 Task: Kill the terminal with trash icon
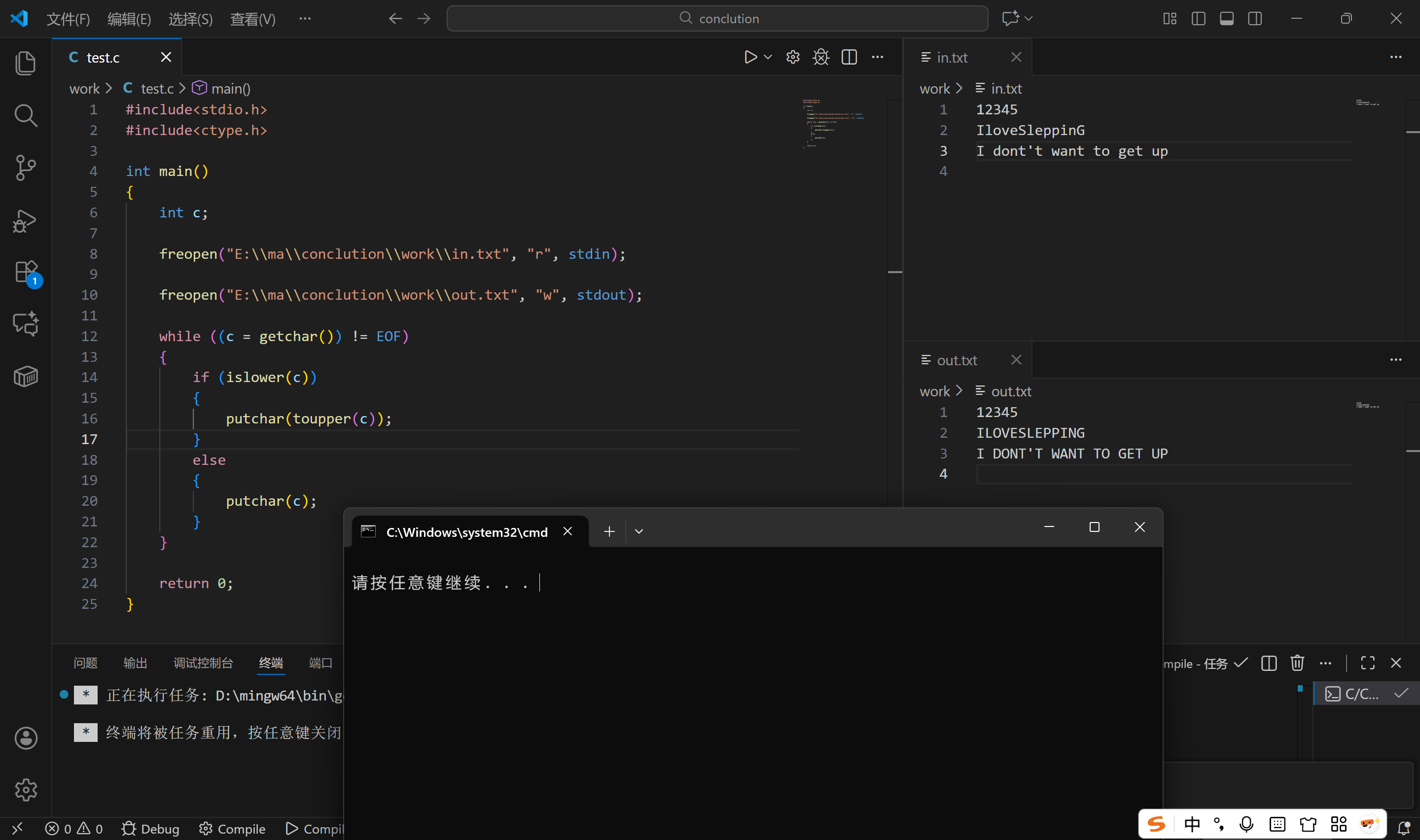pos(1297,663)
